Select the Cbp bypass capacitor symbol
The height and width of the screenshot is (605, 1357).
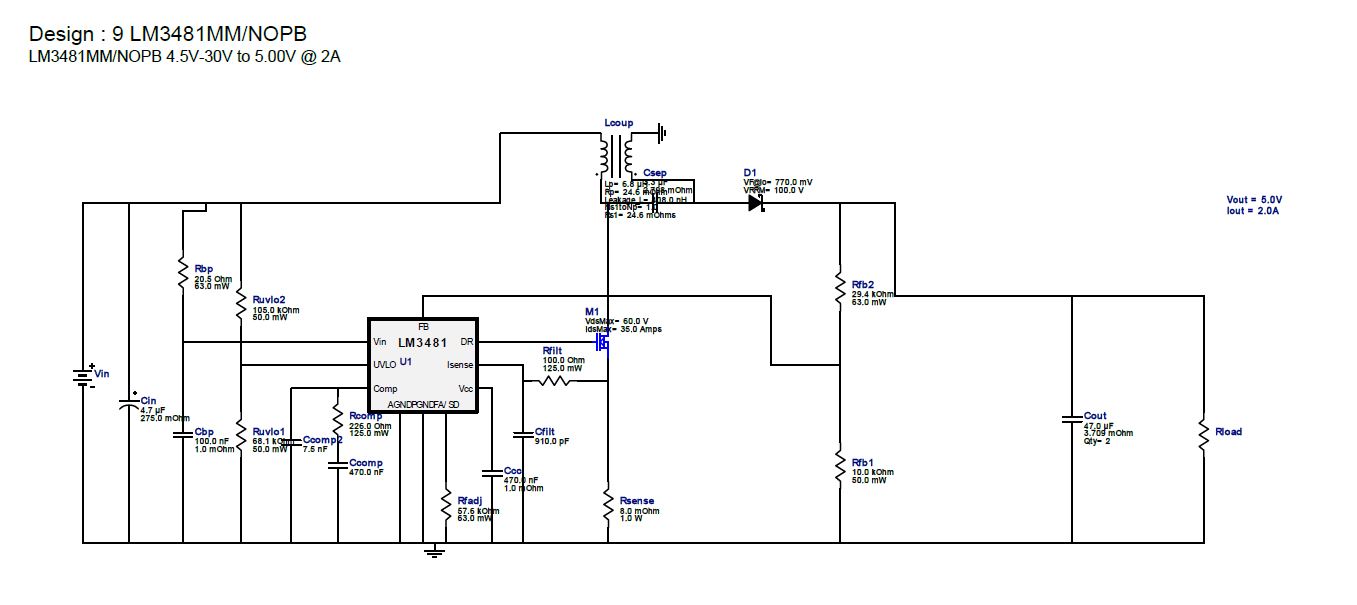pyautogui.click(x=181, y=435)
